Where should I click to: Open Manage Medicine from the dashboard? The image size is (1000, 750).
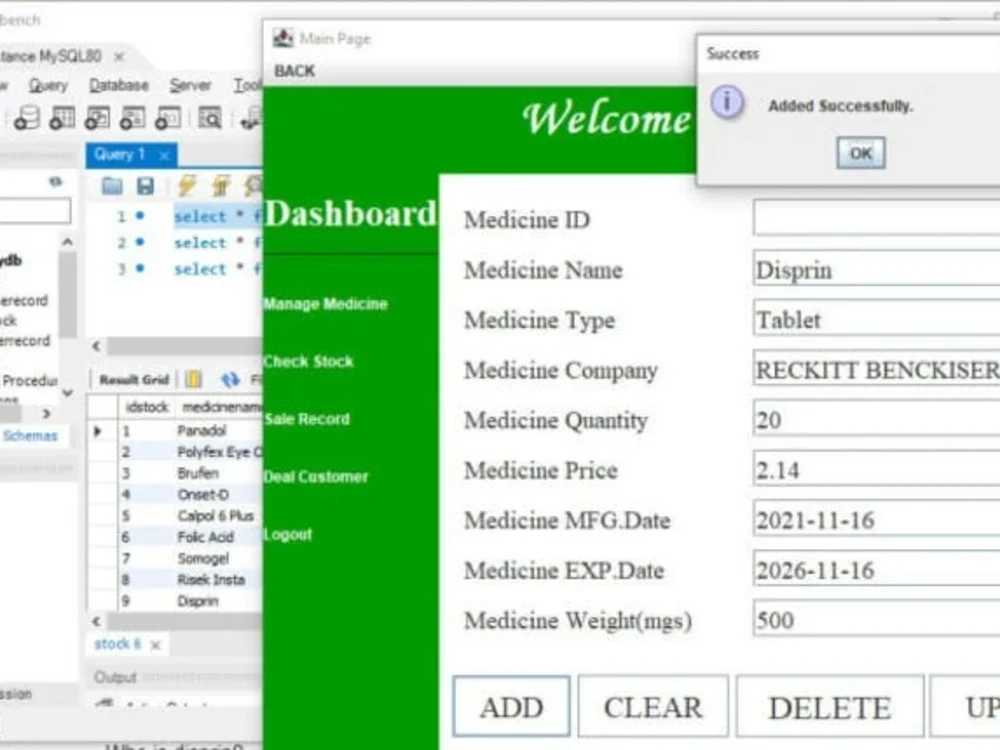click(x=325, y=304)
